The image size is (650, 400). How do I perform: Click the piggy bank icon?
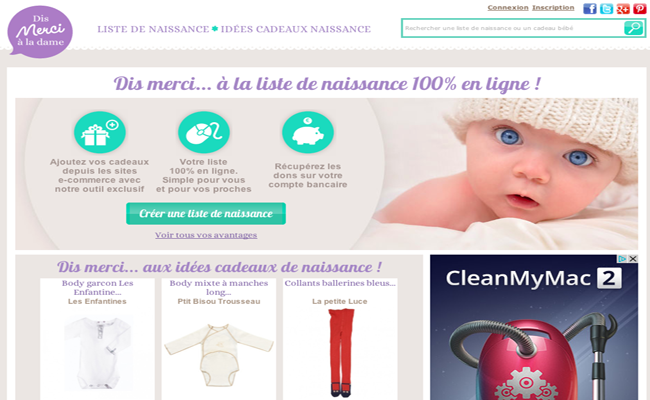[x=308, y=133]
